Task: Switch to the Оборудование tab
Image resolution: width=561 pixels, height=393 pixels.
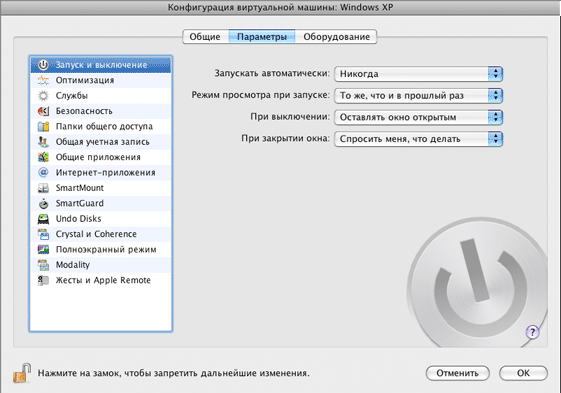Action: coord(336,37)
